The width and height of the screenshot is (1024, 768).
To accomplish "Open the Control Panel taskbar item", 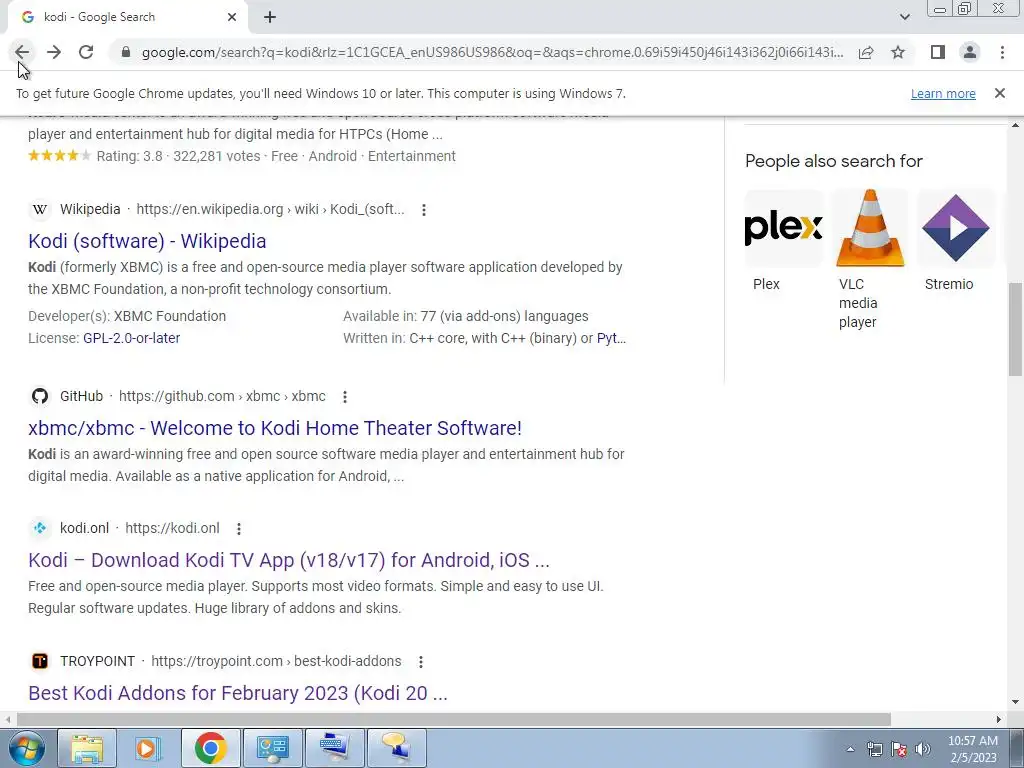I will coord(272,748).
